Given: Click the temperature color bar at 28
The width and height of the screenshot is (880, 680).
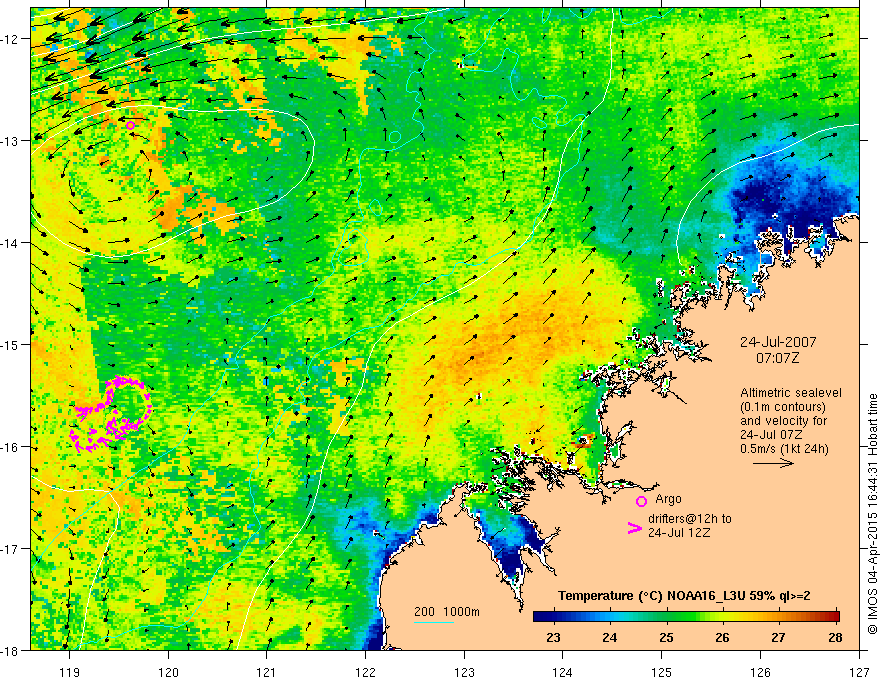Looking at the screenshot, I should point(835,616).
